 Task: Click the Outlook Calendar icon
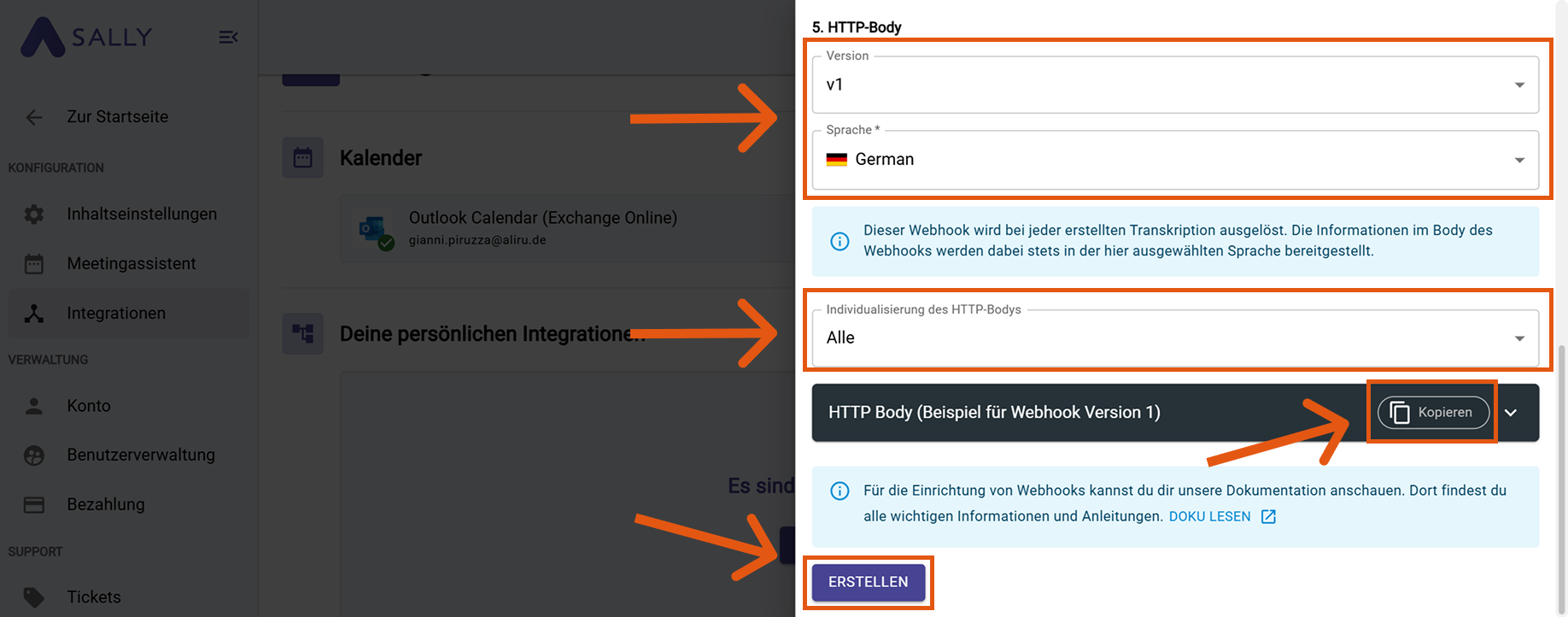(x=373, y=229)
